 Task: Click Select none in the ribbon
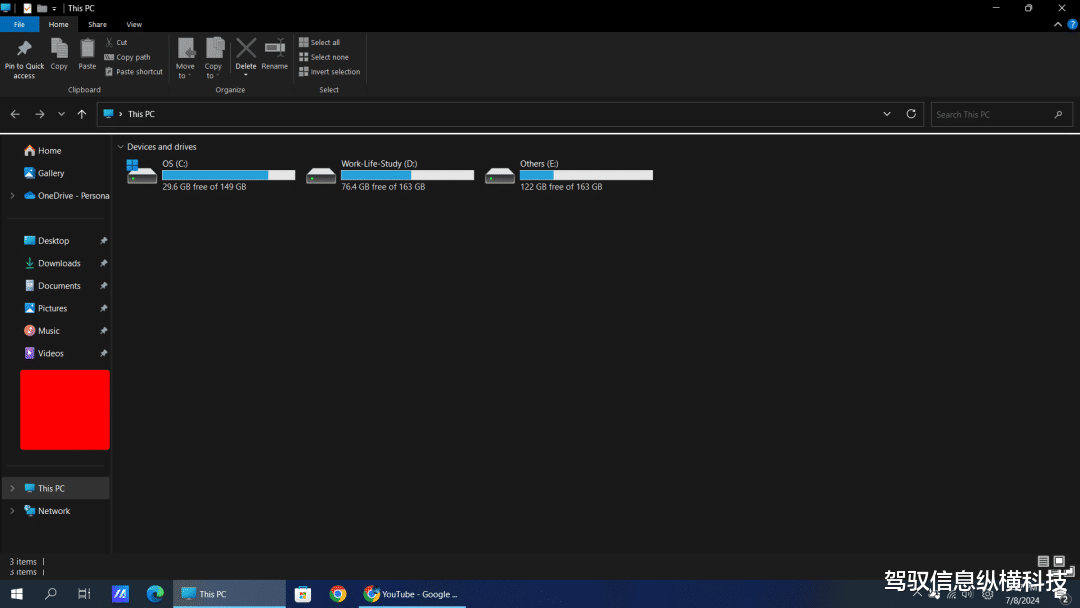coord(324,57)
